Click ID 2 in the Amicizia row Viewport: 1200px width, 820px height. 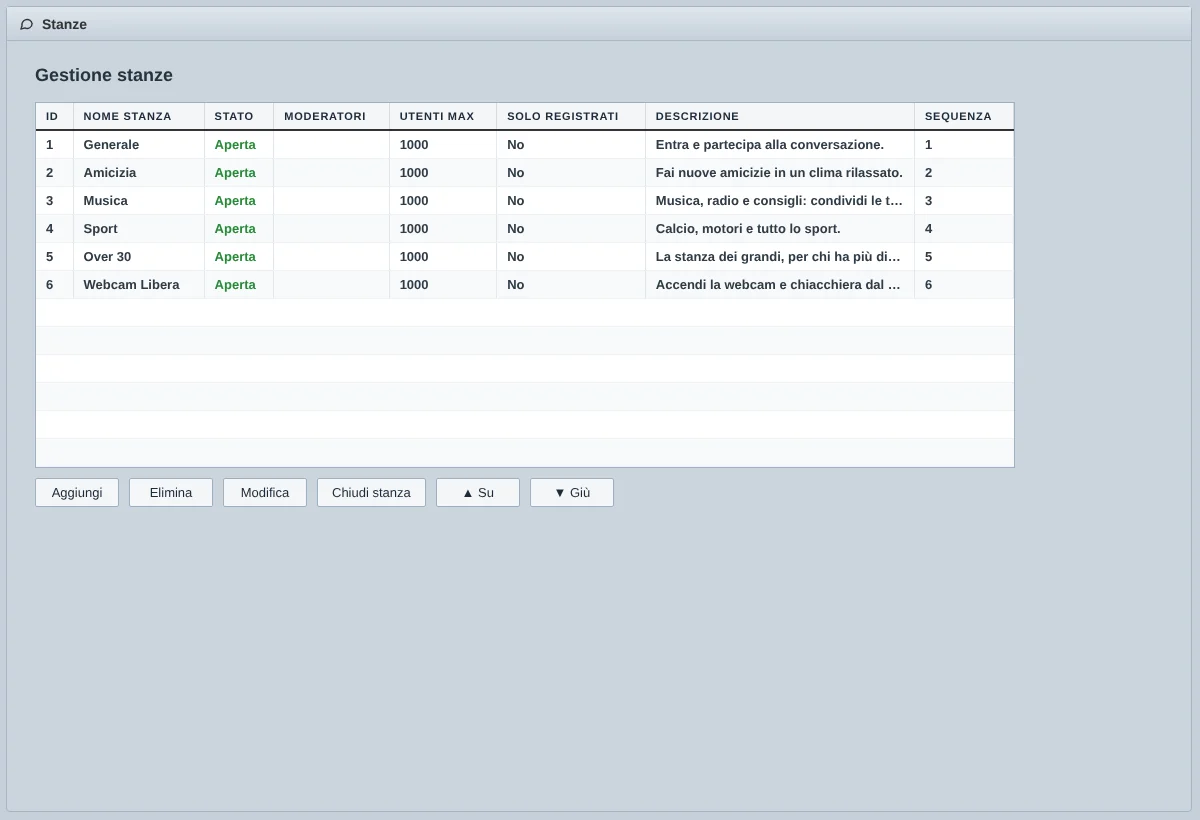tap(50, 173)
